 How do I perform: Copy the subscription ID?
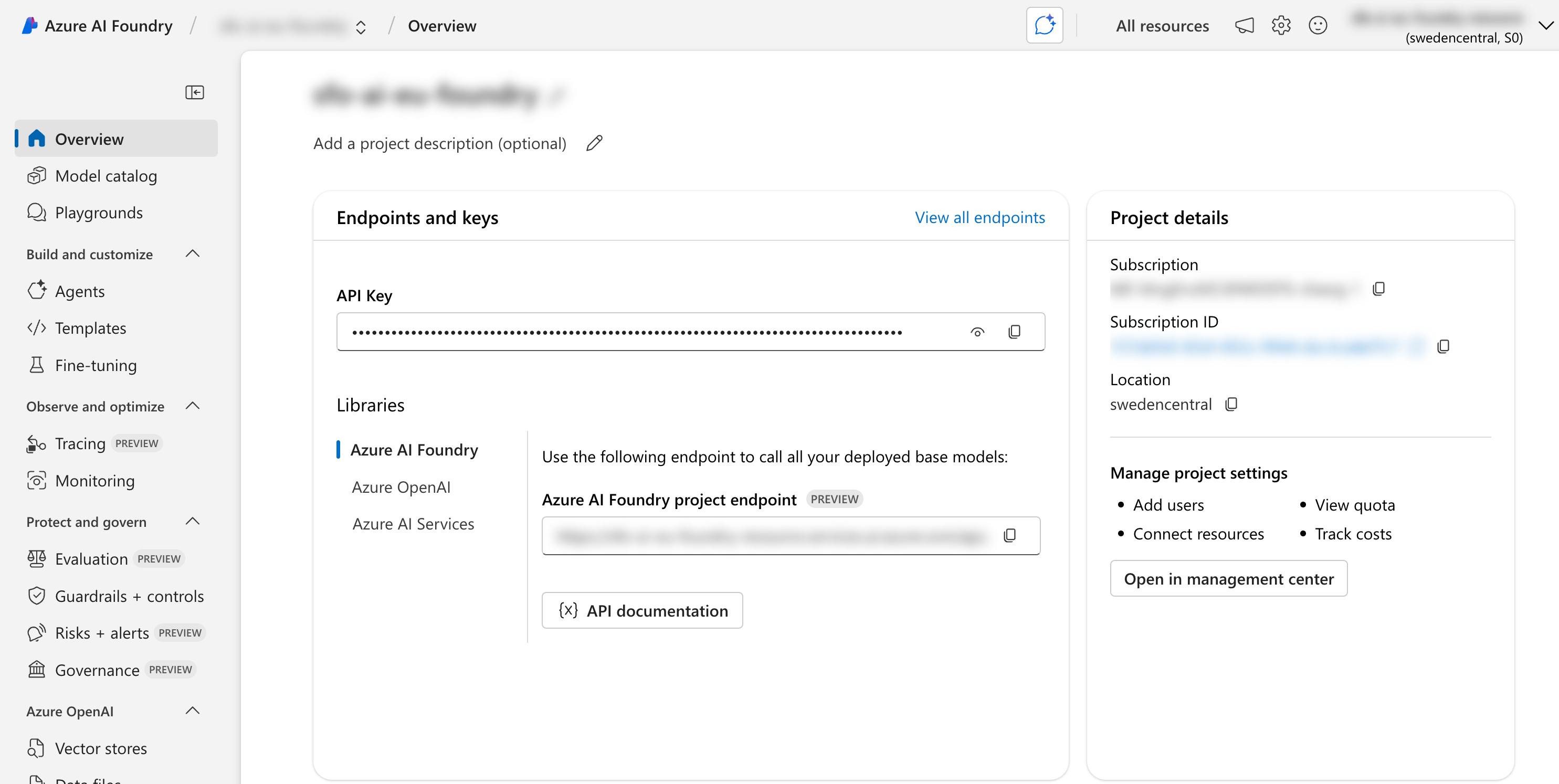1443,346
